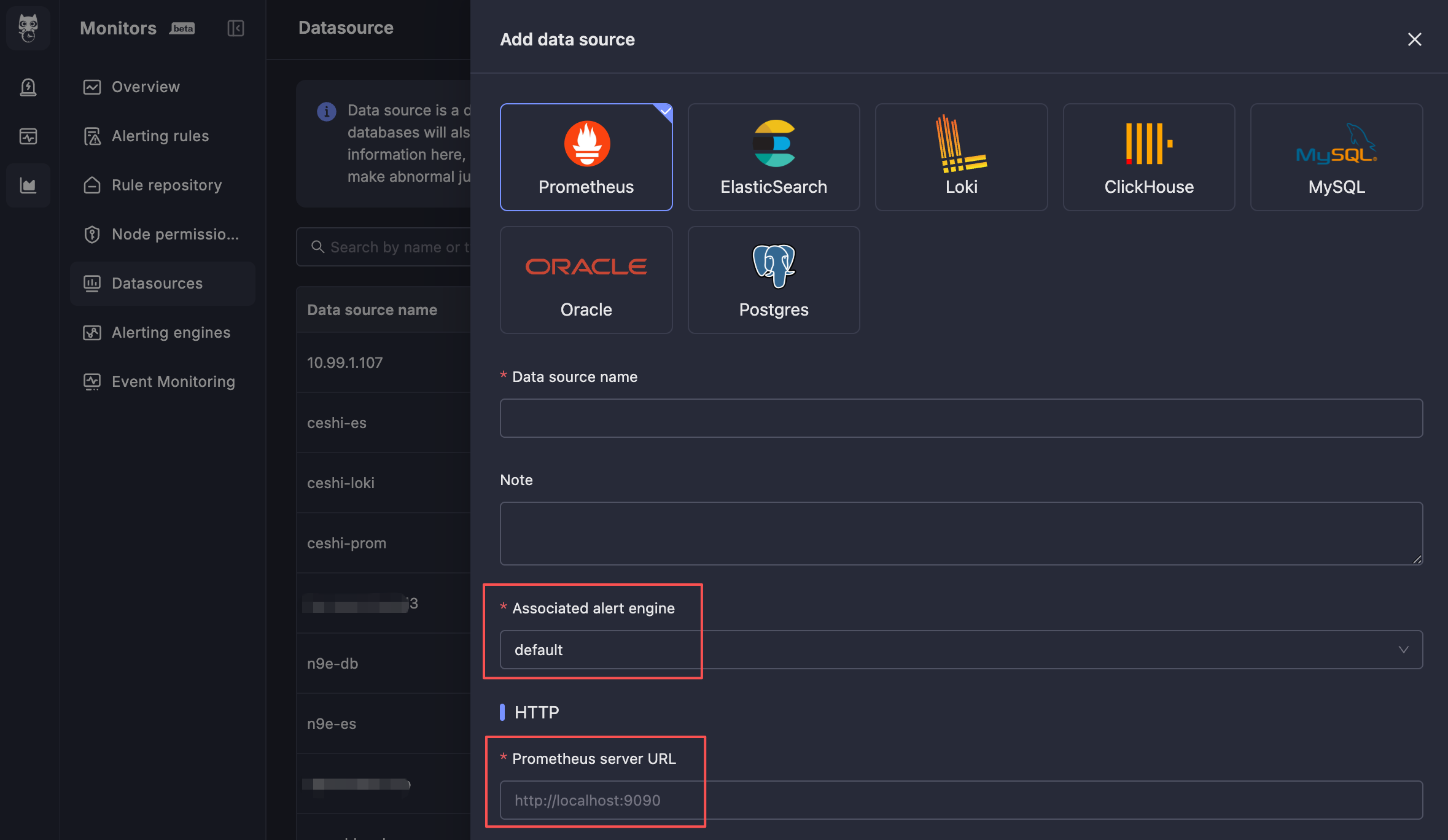Open the alerts icon in the left rail
Viewport: 1448px width, 840px height.
[28, 87]
